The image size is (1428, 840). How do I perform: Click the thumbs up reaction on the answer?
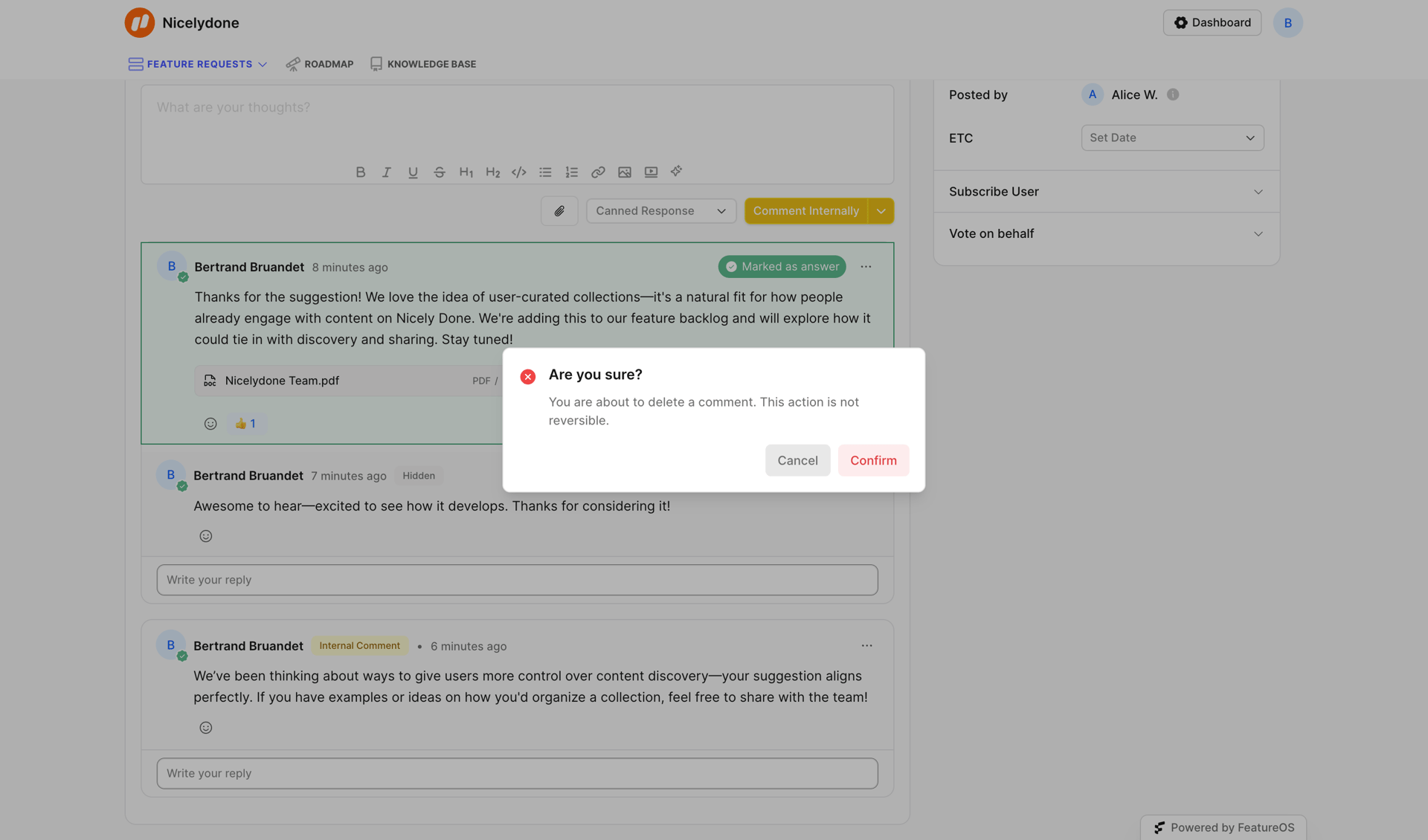[246, 423]
